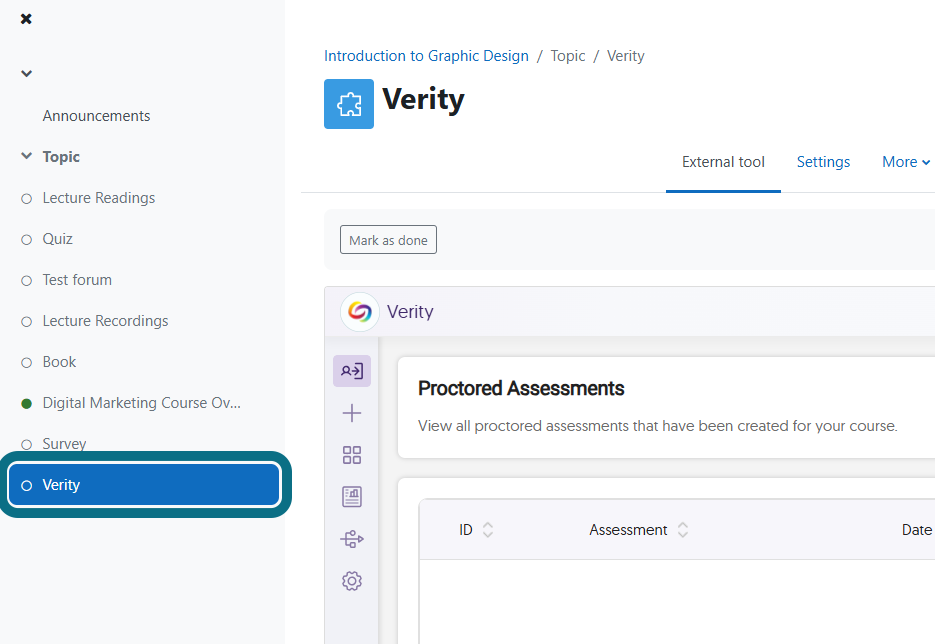Image resolution: width=935 pixels, height=644 pixels.
Task: Open proctored assessments sidebar icon
Action: coord(352,371)
